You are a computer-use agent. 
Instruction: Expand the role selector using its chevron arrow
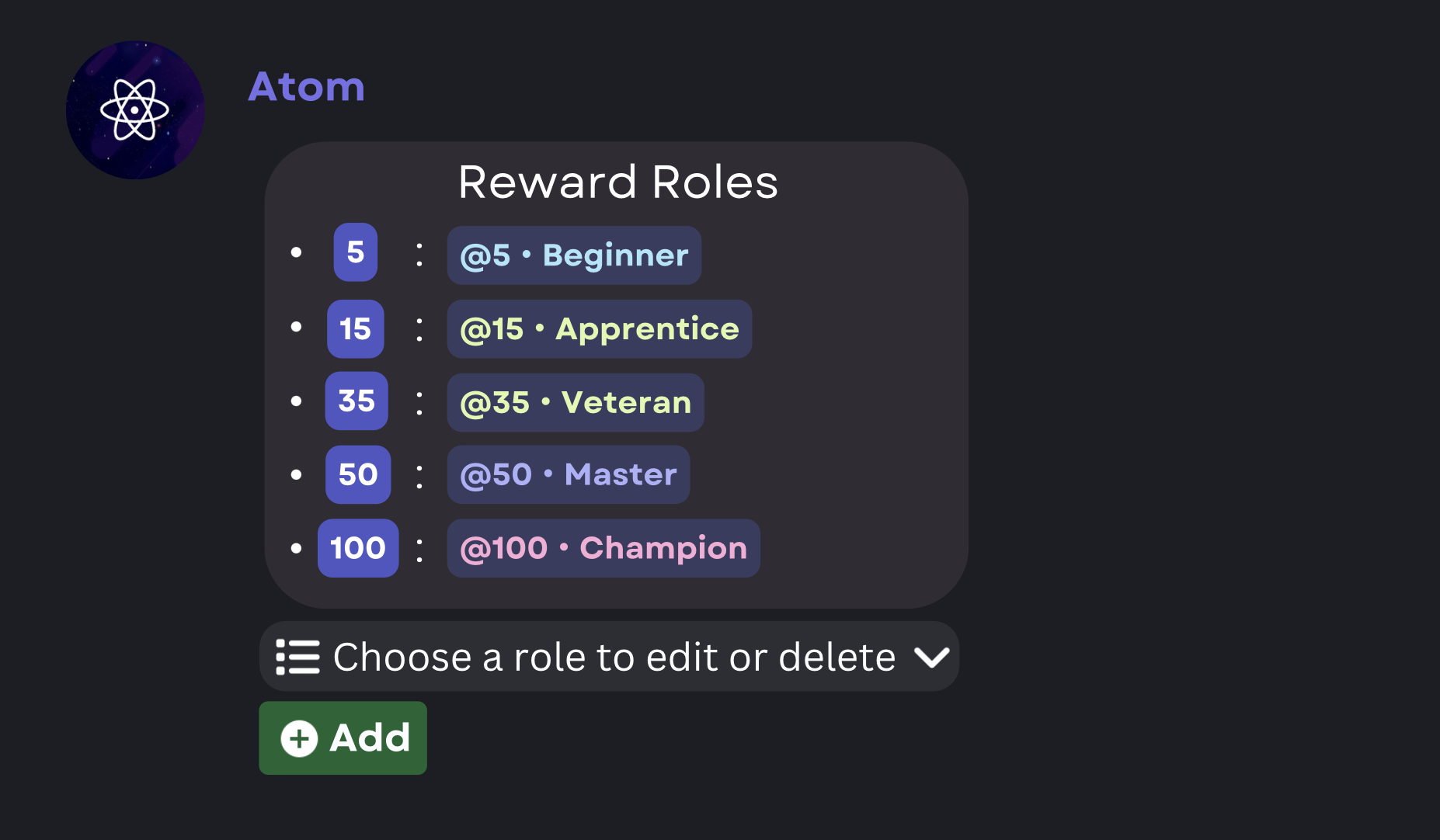(x=931, y=656)
